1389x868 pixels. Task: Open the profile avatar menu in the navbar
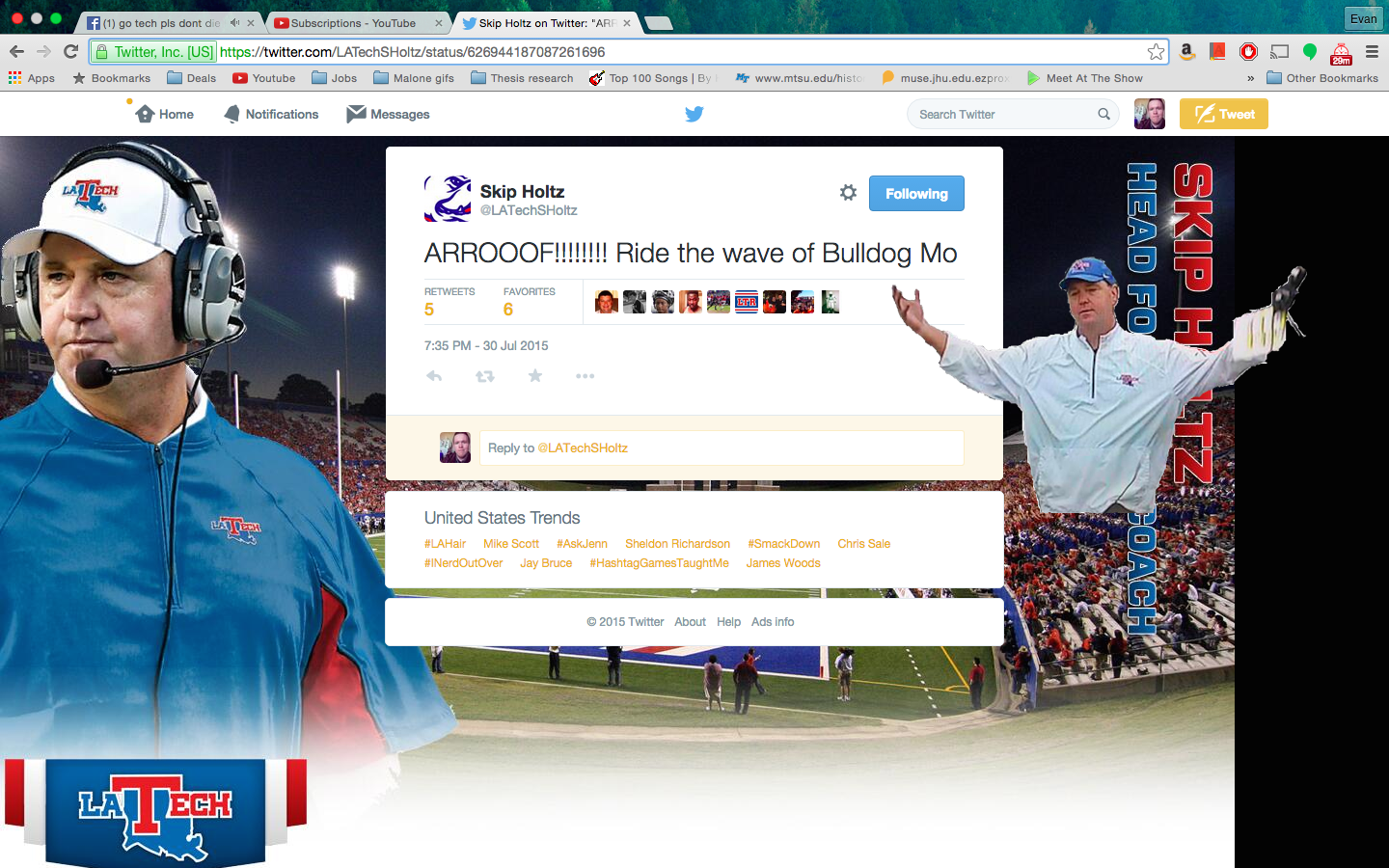click(1149, 114)
